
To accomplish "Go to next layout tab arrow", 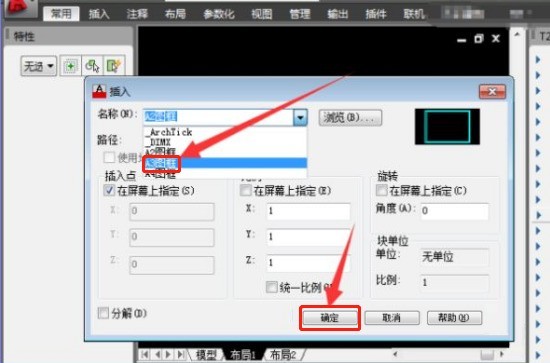I will coord(168,355).
